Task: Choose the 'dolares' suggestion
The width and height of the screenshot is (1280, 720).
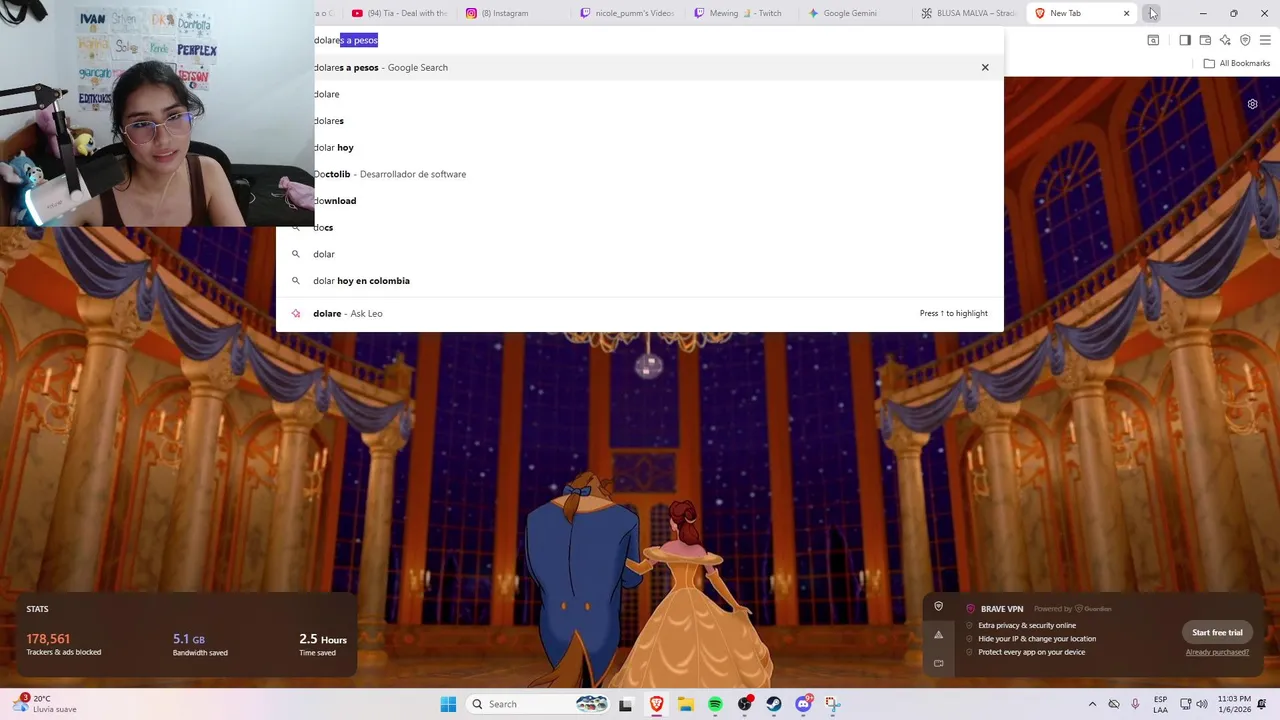Action: coord(640,121)
